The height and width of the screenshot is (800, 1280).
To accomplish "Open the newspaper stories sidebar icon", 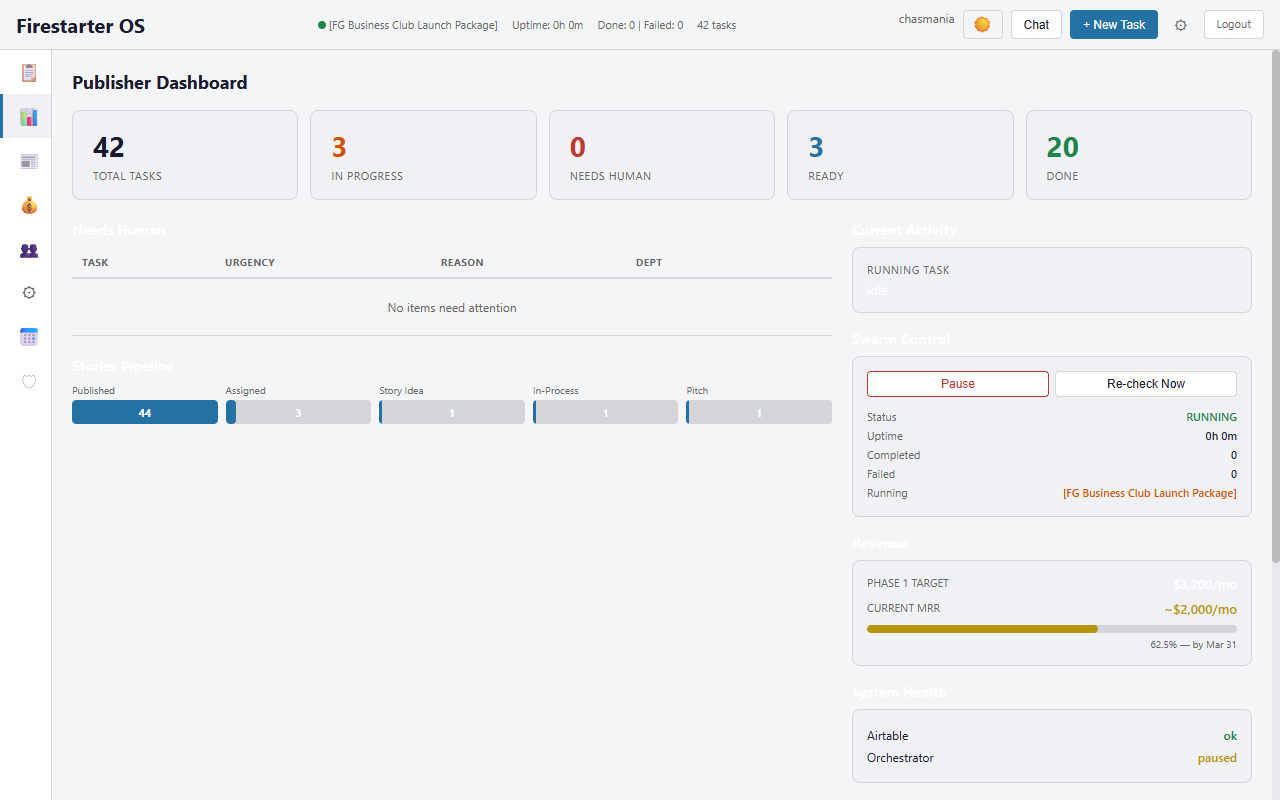I will pos(29,161).
